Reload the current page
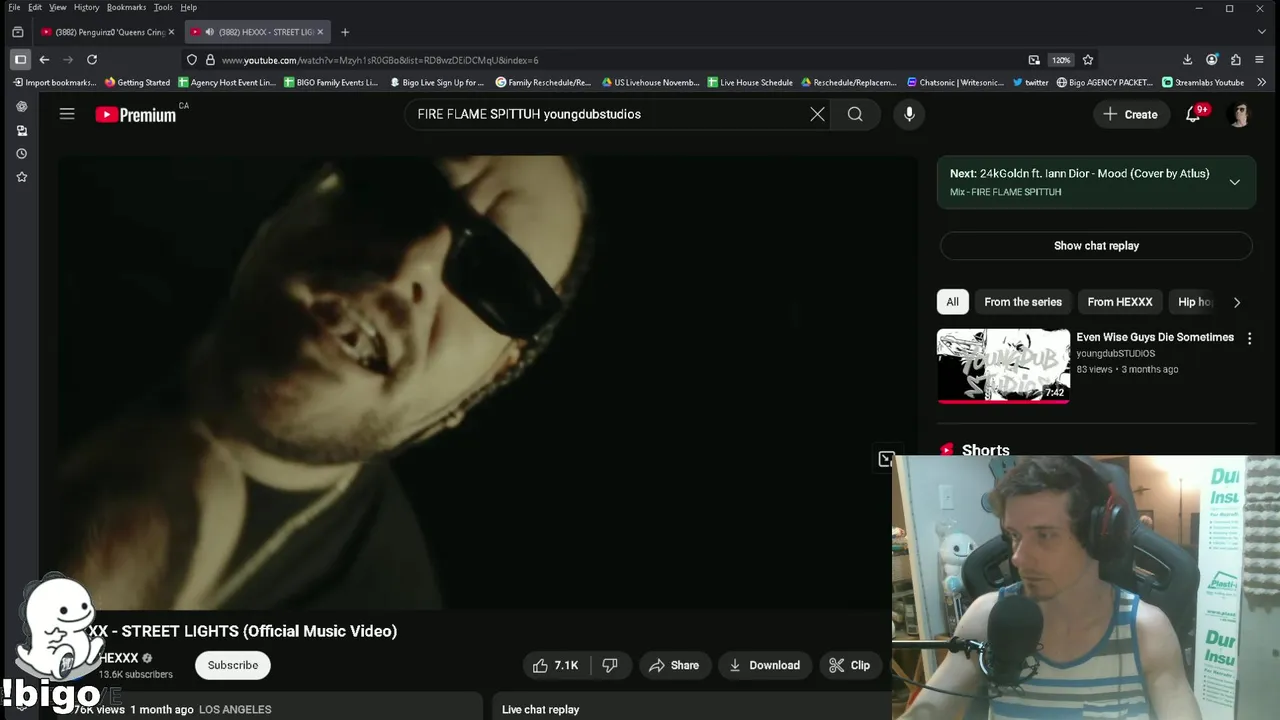 [x=92, y=60]
